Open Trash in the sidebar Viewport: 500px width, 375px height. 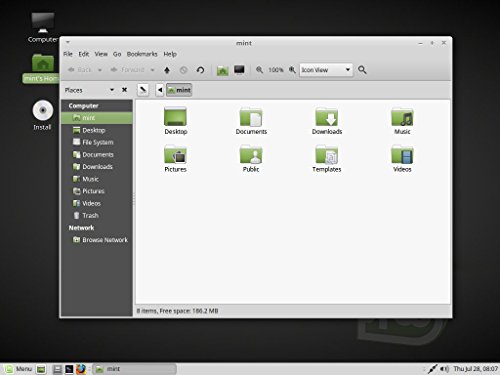[97, 216]
